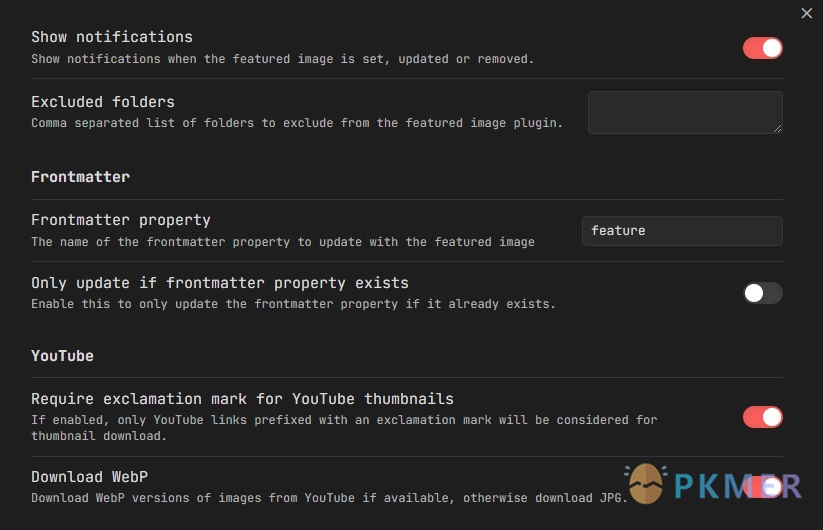The height and width of the screenshot is (530, 823).
Task: Select the YouTube section heading
Action: [62, 356]
